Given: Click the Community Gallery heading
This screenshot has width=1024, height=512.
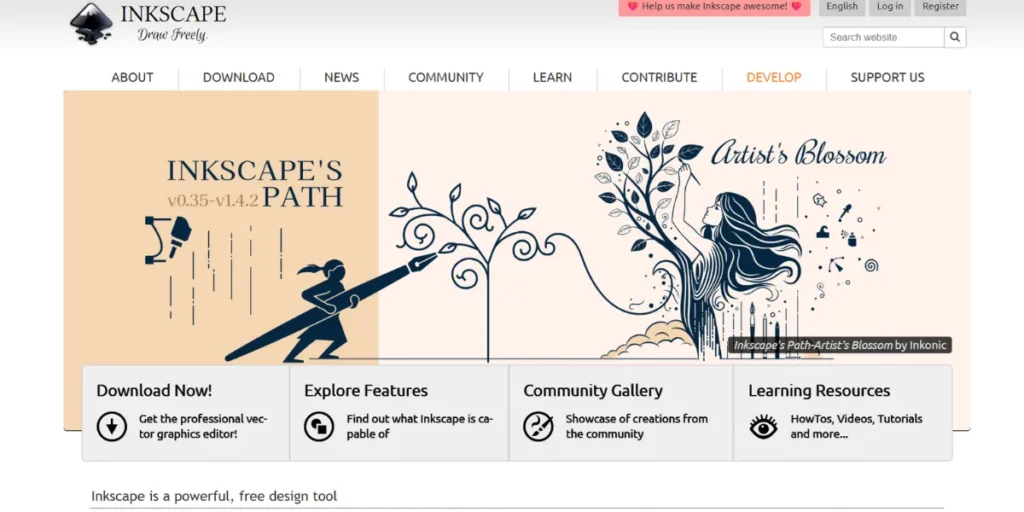Looking at the screenshot, I should [x=593, y=391].
